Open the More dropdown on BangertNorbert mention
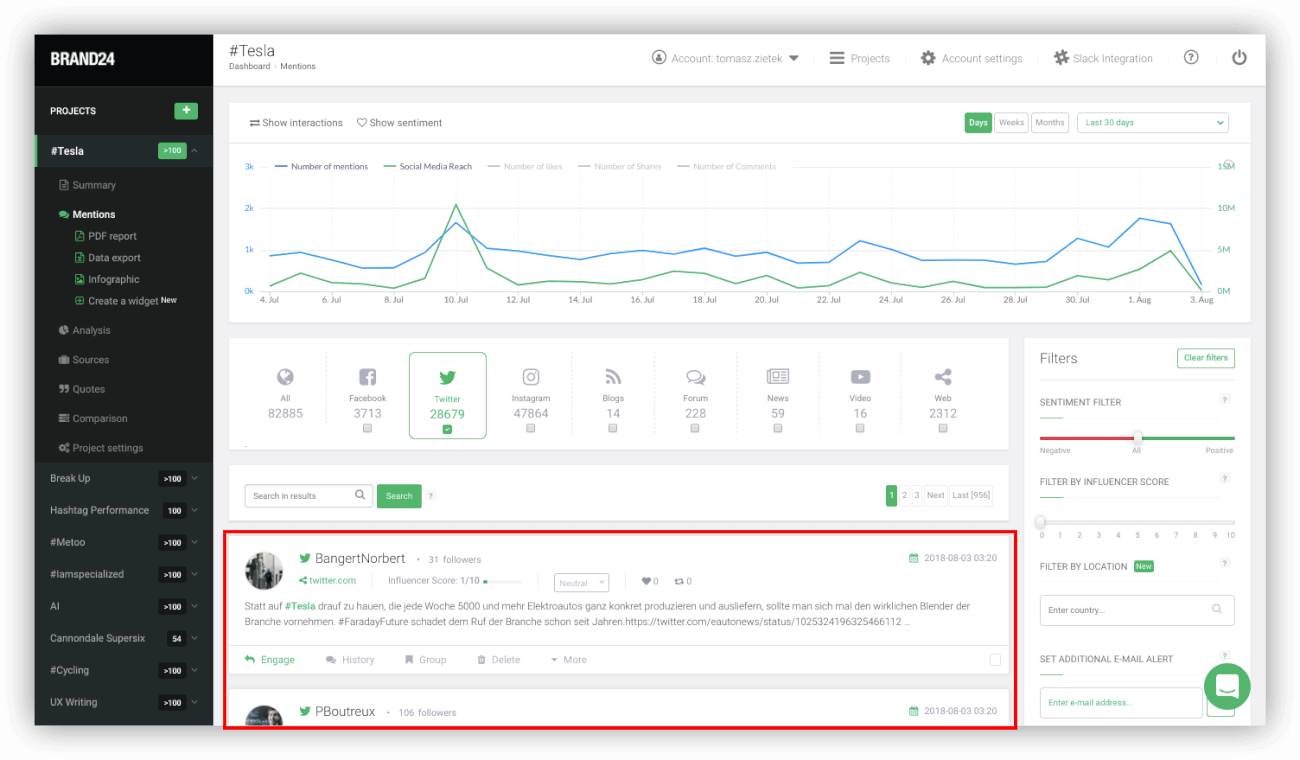 tap(569, 660)
